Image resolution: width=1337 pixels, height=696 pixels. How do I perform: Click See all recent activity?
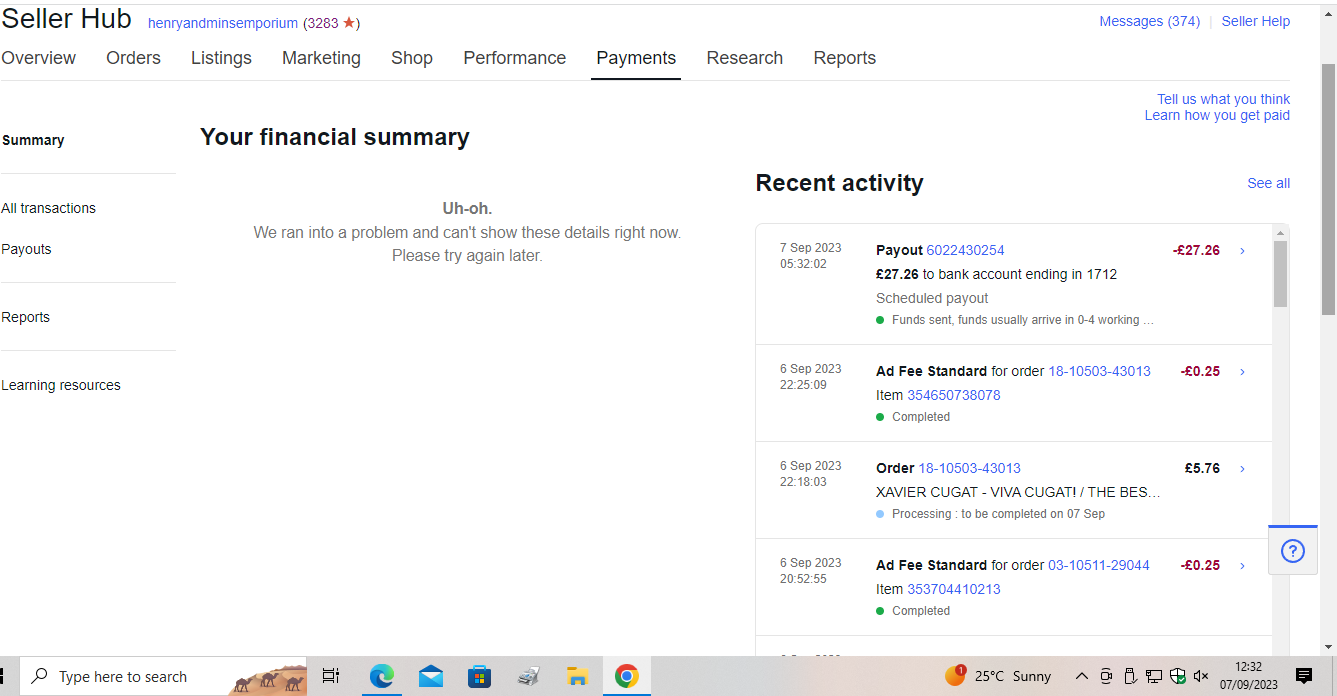1268,183
